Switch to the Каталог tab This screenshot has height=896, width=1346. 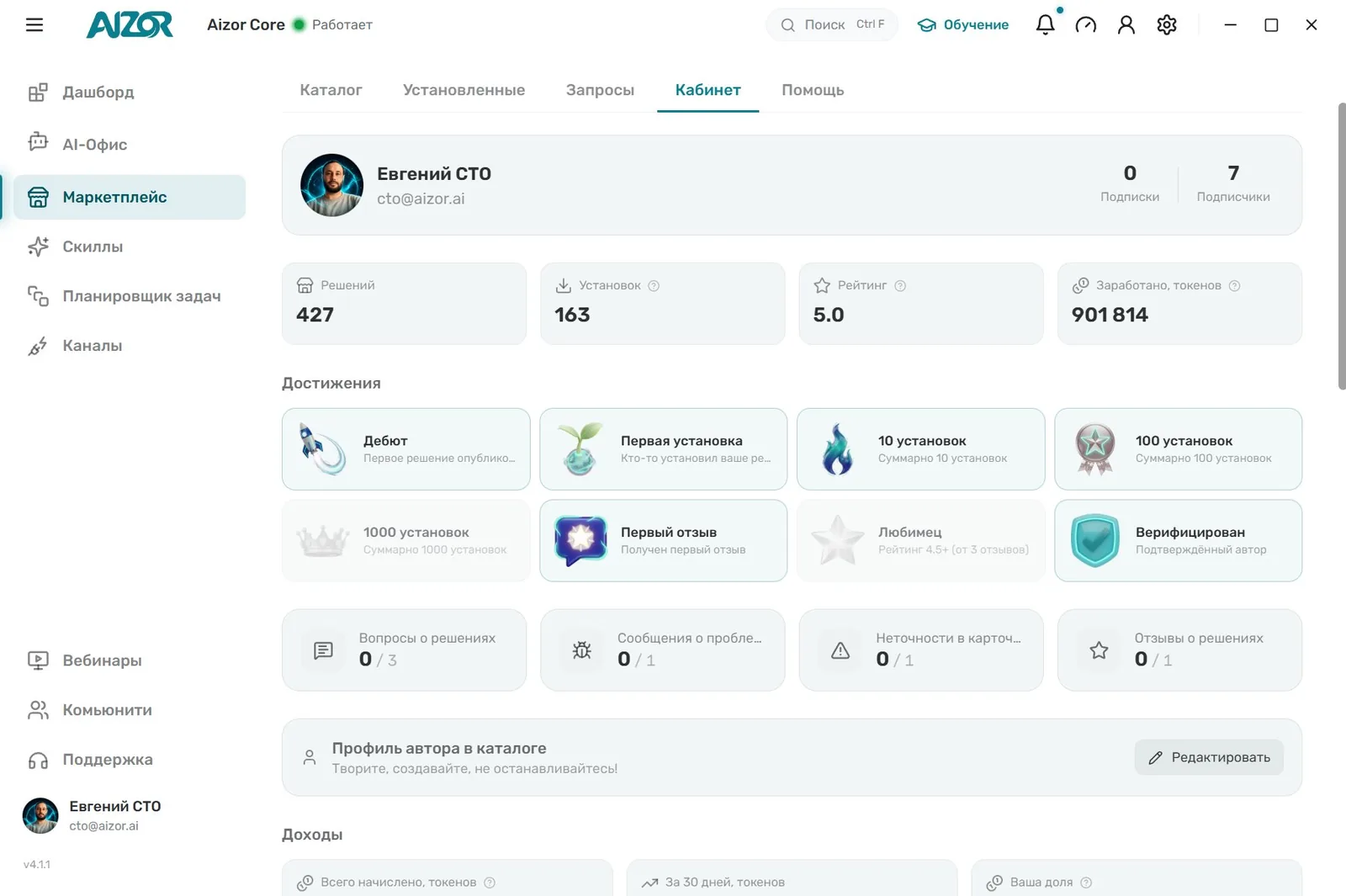[331, 90]
